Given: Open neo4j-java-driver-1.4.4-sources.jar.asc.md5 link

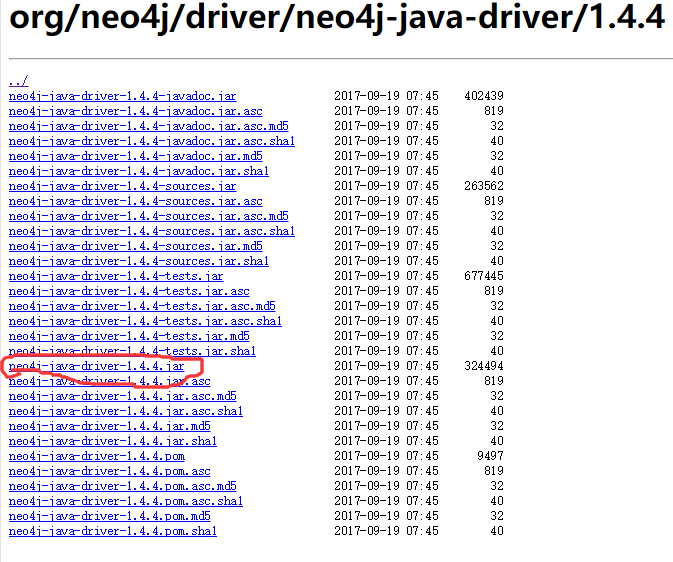Looking at the screenshot, I should [x=149, y=216].
